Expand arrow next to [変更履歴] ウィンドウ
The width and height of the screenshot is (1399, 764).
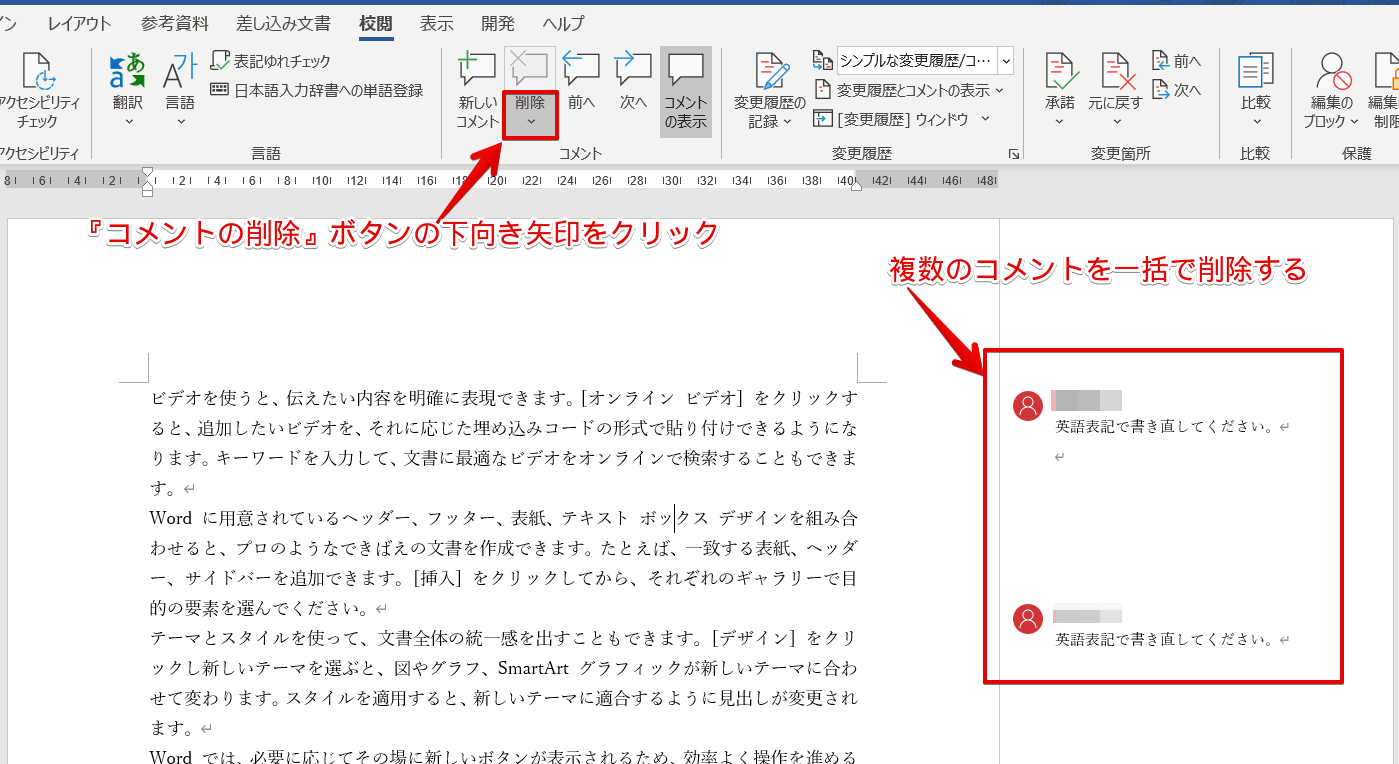(x=985, y=119)
